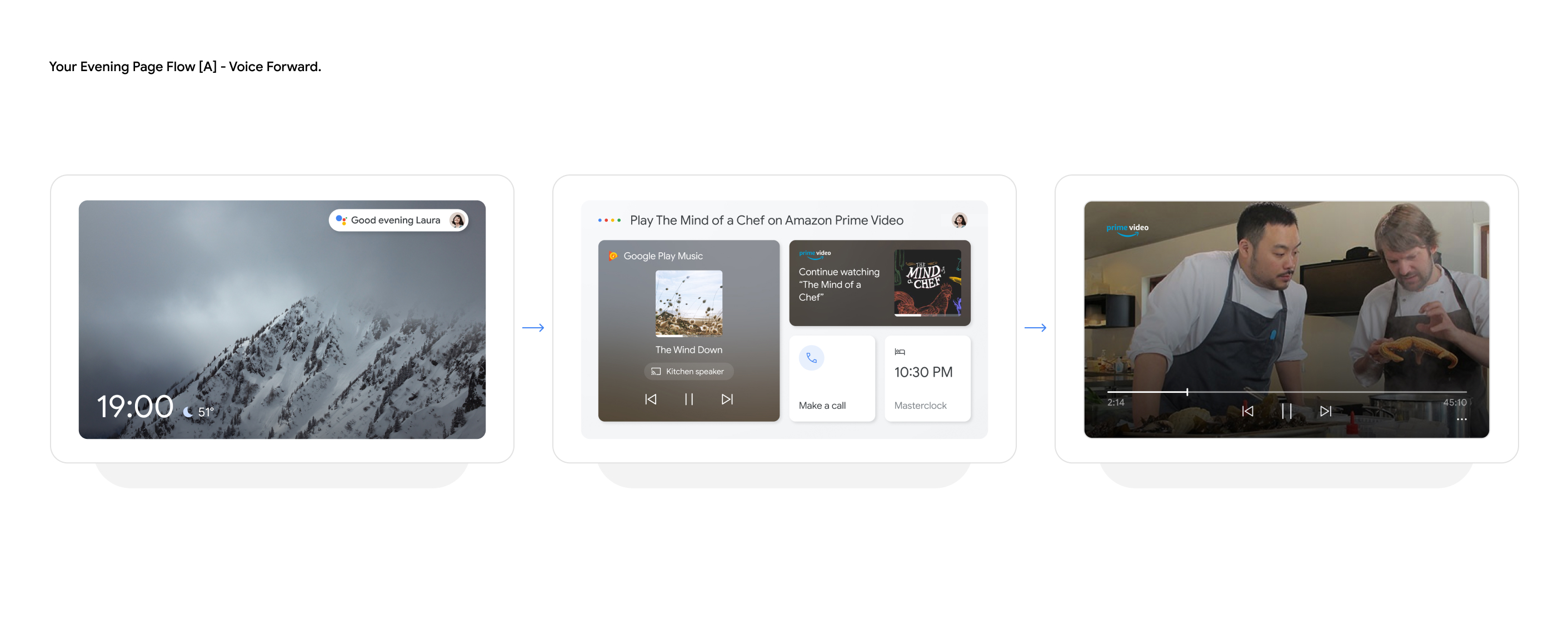Go to previous track in Google Play Music
The height and width of the screenshot is (640, 1568).
coord(650,399)
